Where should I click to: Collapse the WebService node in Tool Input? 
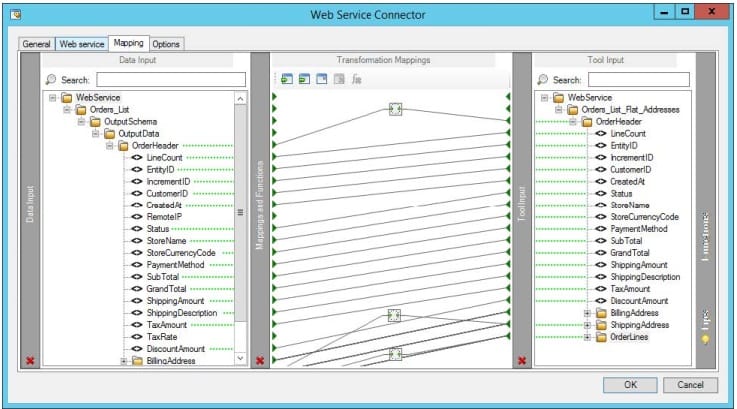point(544,98)
